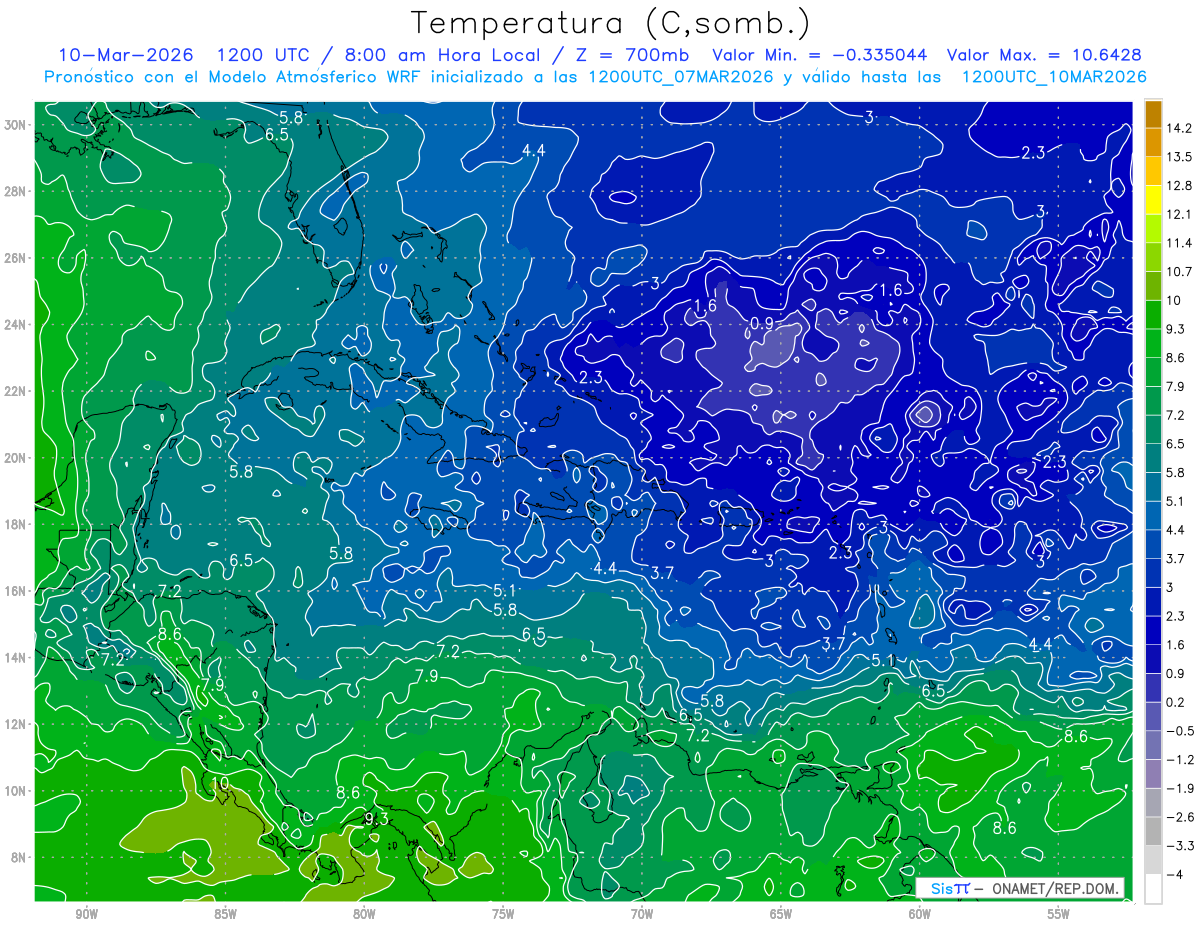The height and width of the screenshot is (927, 1200).
Task: Click the '16N' latitude axis label
Action: [x=17, y=591]
